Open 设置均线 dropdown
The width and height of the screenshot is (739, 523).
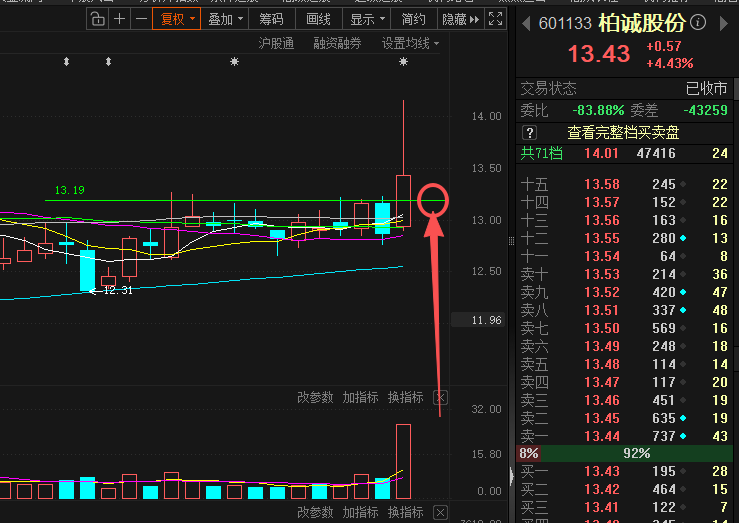(x=410, y=44)
